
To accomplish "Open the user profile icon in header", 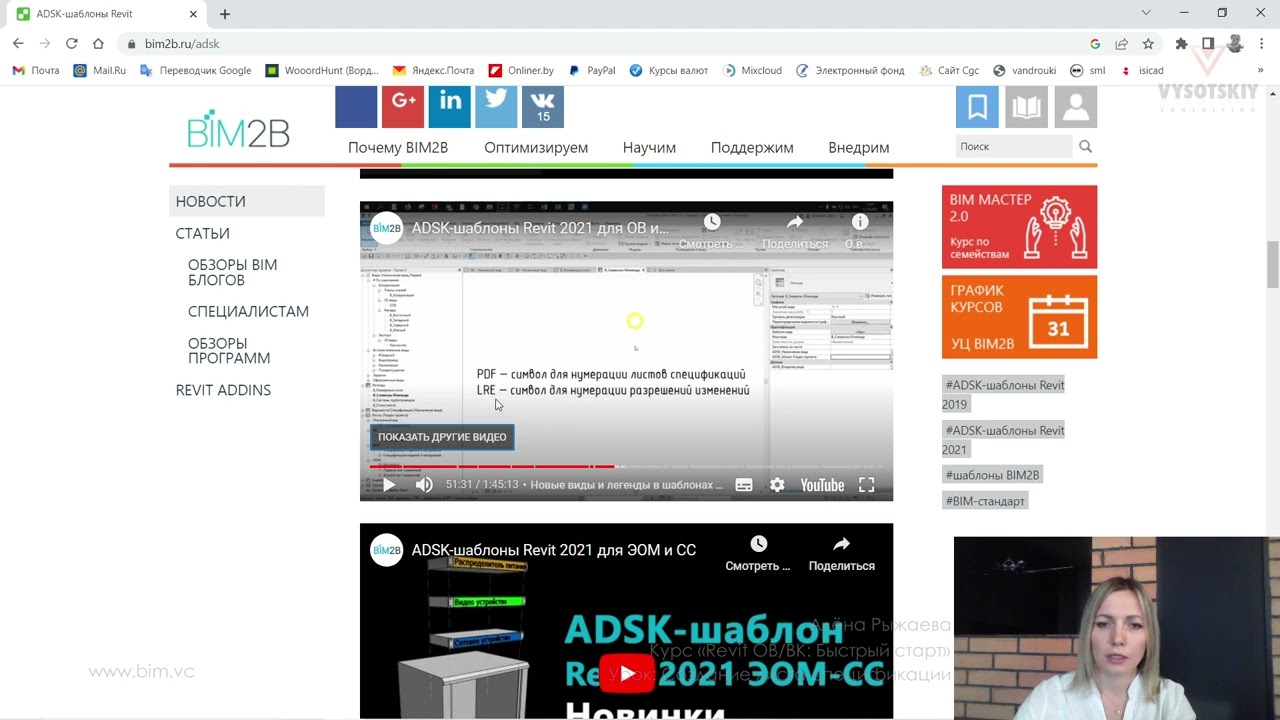I will (x=1076, y=107).
